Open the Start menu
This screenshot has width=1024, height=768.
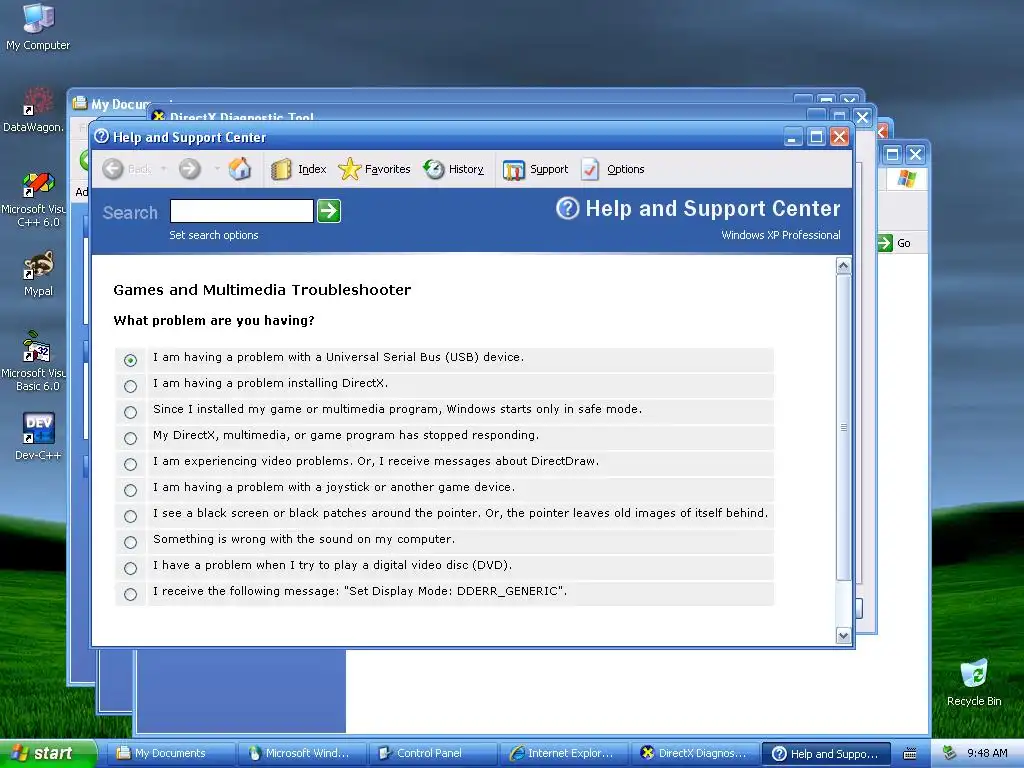[x=48, y=754]
